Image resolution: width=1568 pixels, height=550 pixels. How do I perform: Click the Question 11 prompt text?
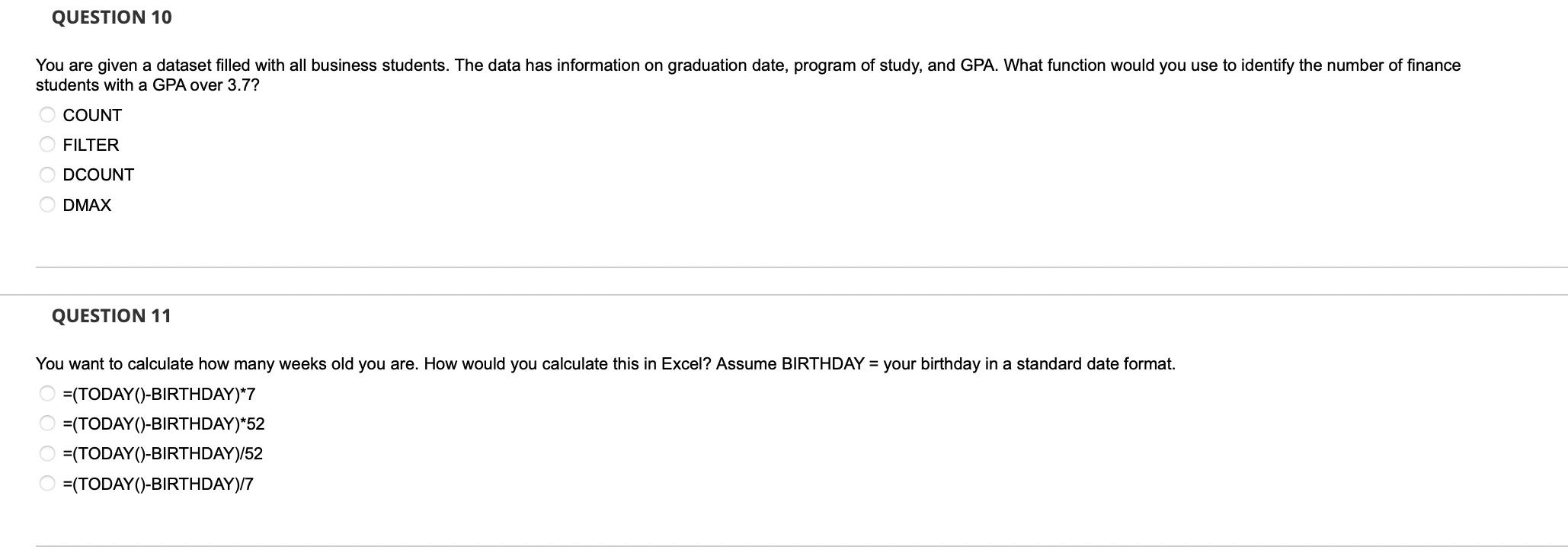[606, 363]
